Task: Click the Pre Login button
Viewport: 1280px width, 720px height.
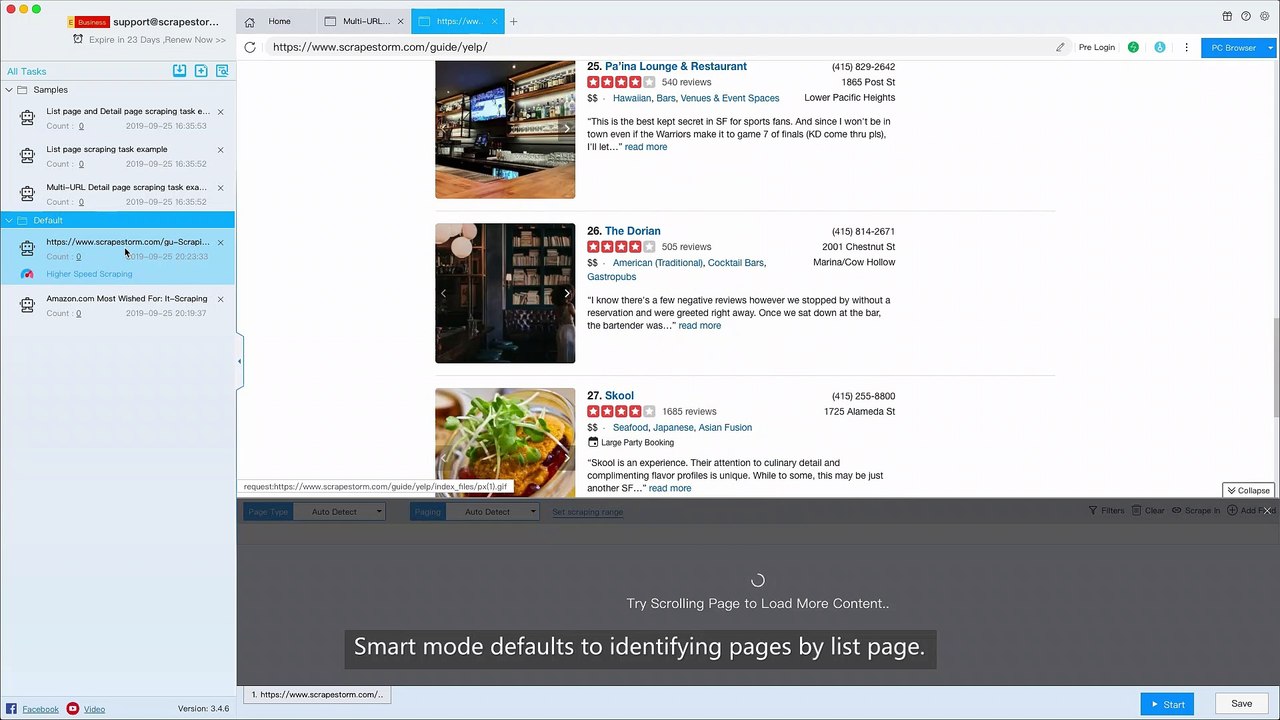Action: pyautogui.click(x=1096, y=47)
